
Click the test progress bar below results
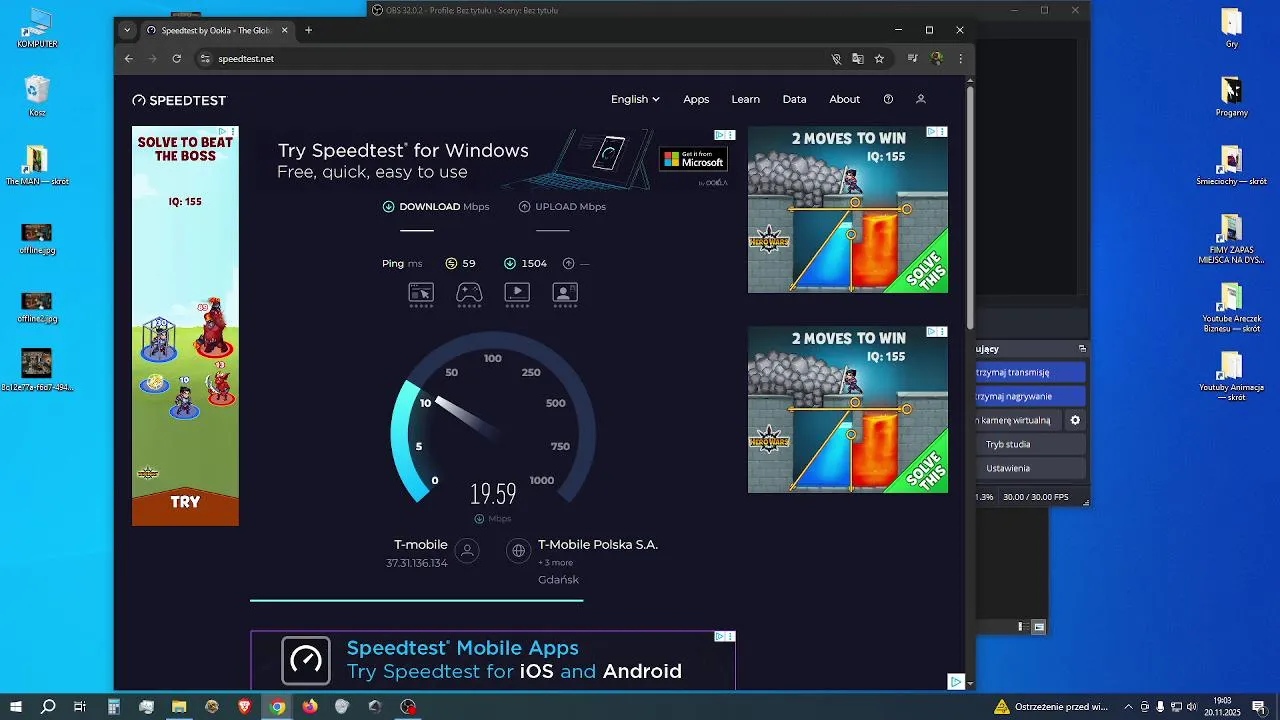416,600
